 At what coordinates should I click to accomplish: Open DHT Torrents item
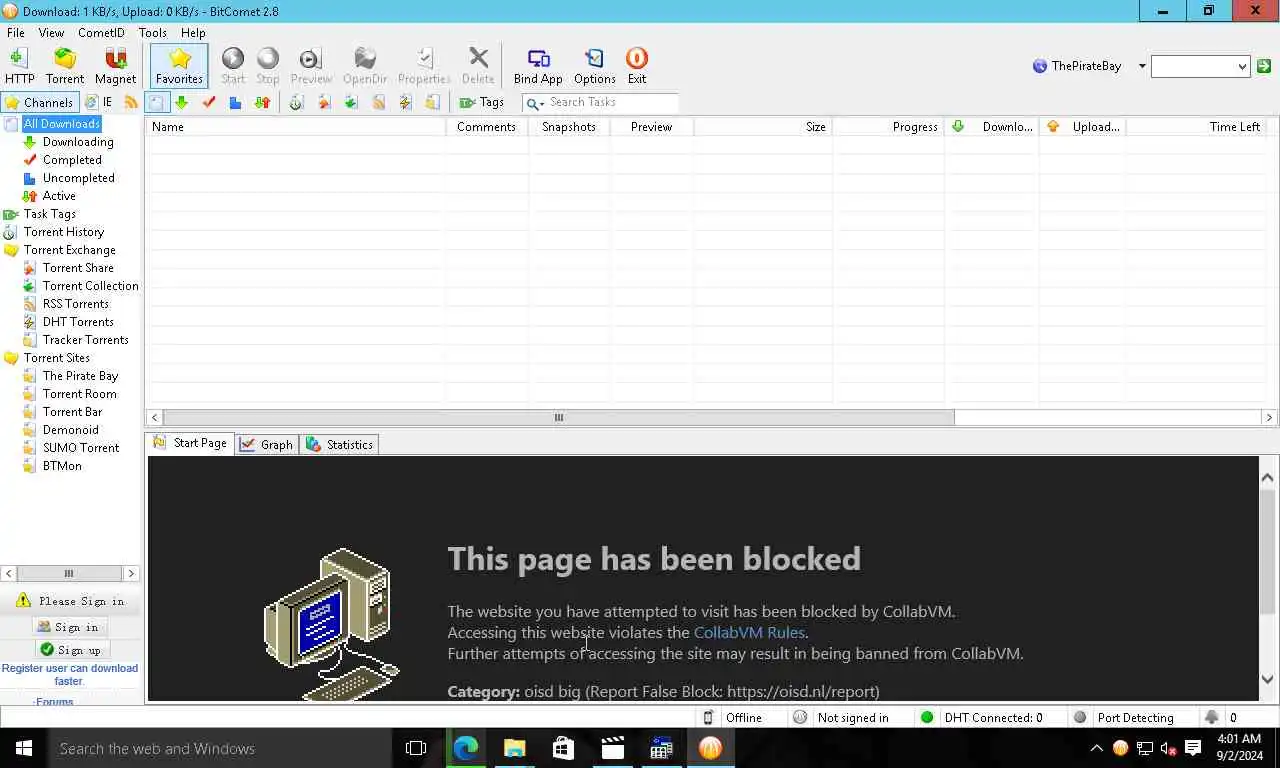(x=78, y=322)
